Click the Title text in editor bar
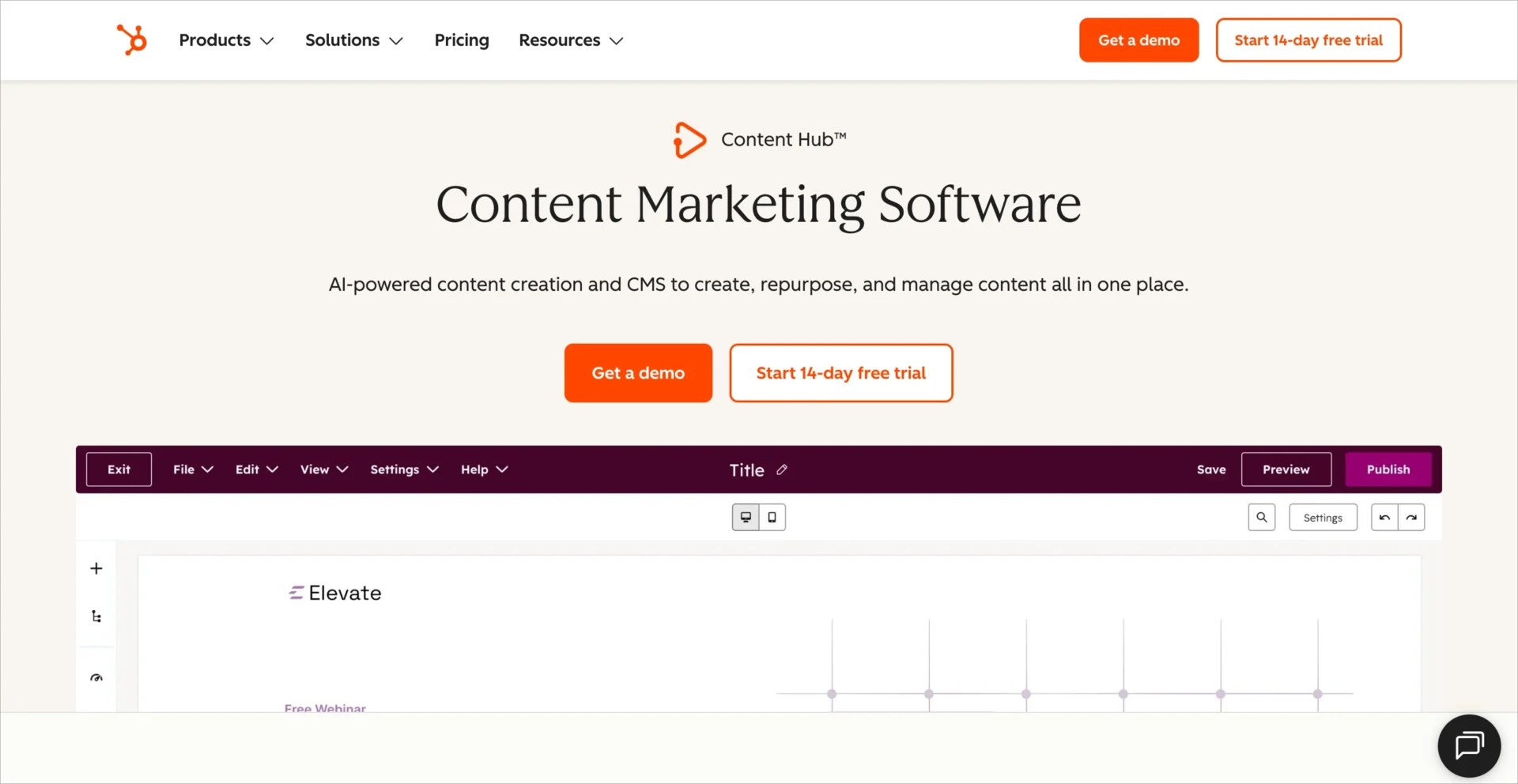The image size is (1518, 784). (746, 470)
